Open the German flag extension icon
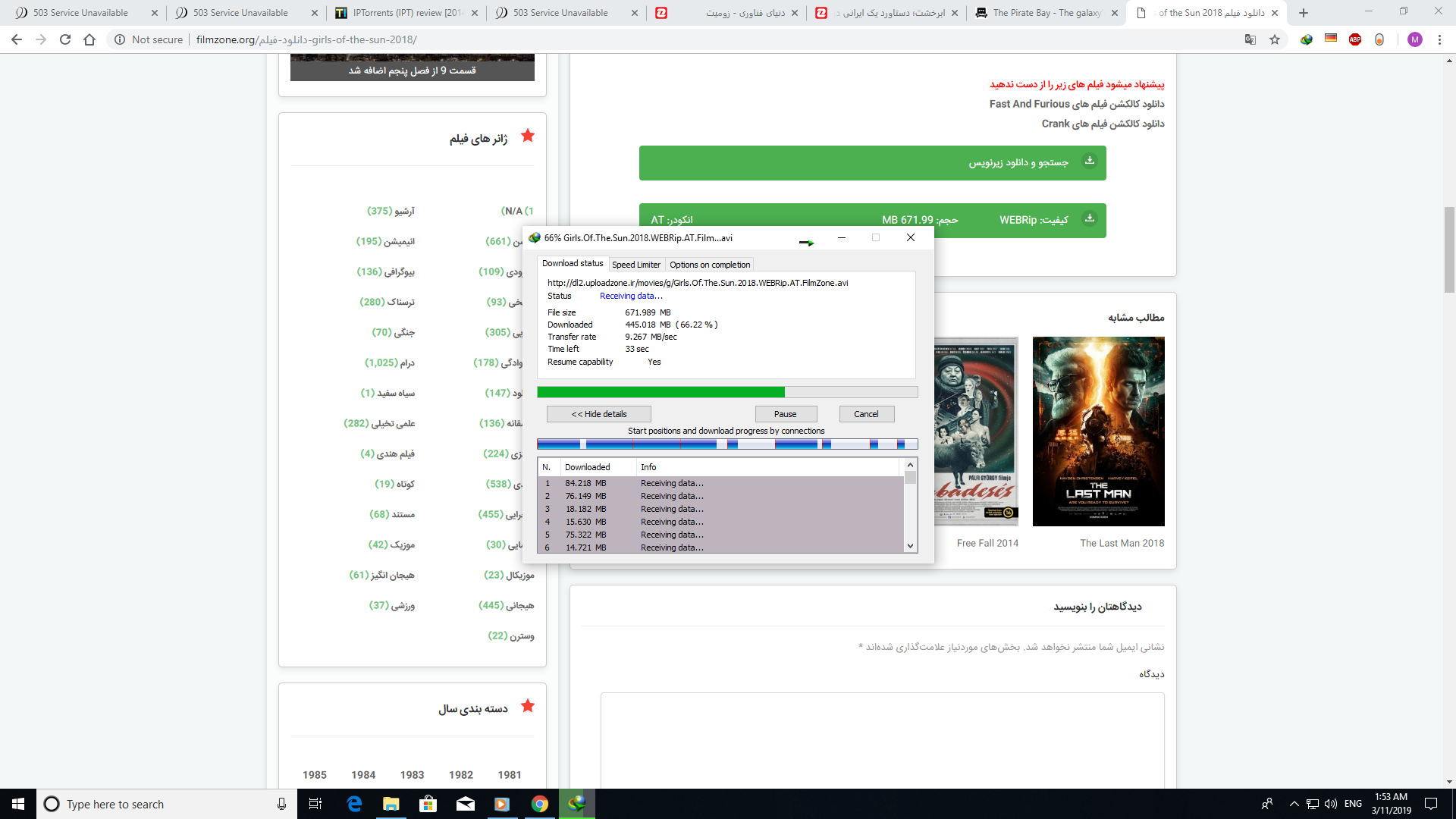Image resolution: width=1456 pixels, height=819 pixels. [1331, 39]
